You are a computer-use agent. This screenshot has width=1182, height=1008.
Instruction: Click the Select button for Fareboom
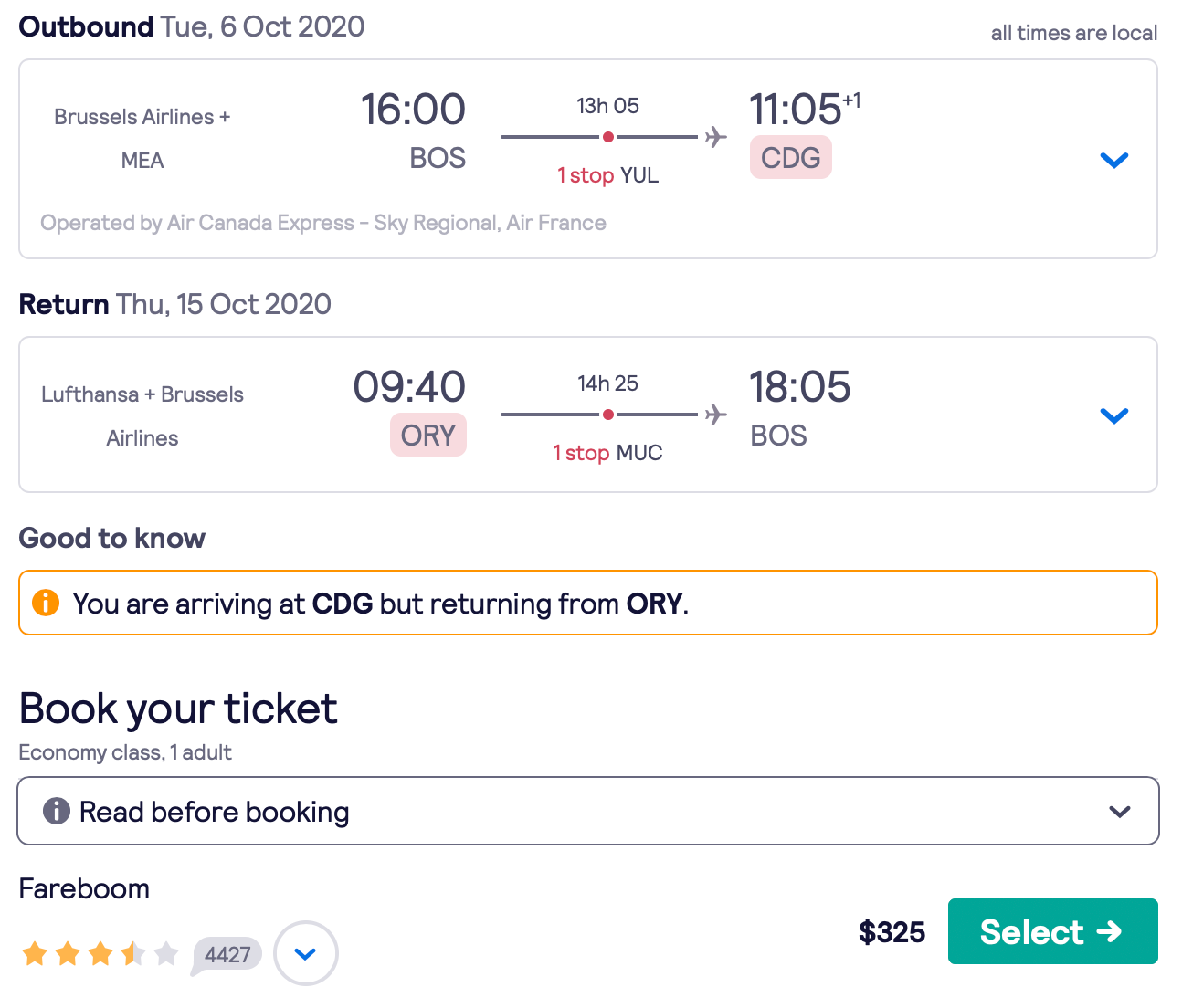tap(1052, 931)
